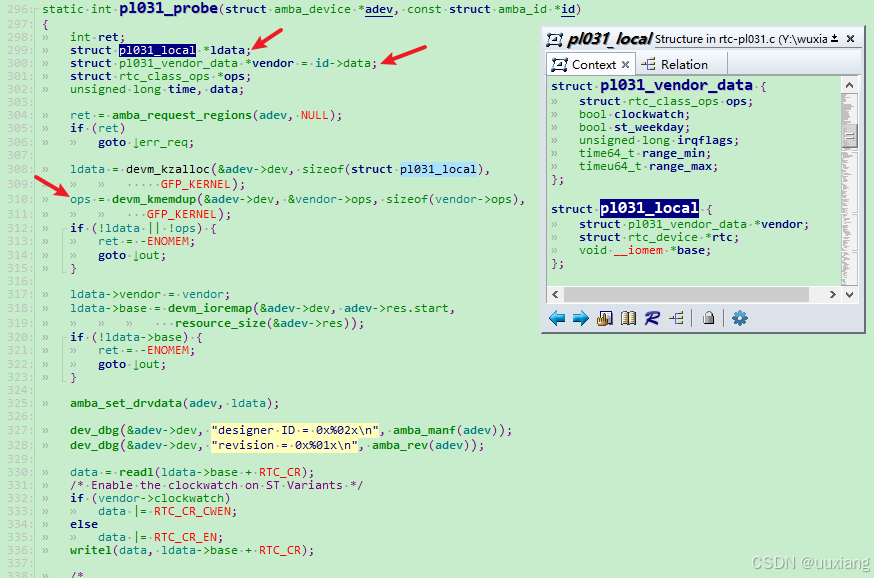The image size is (874, 578).
Task: Click err_req goto label
Action: 164,142
